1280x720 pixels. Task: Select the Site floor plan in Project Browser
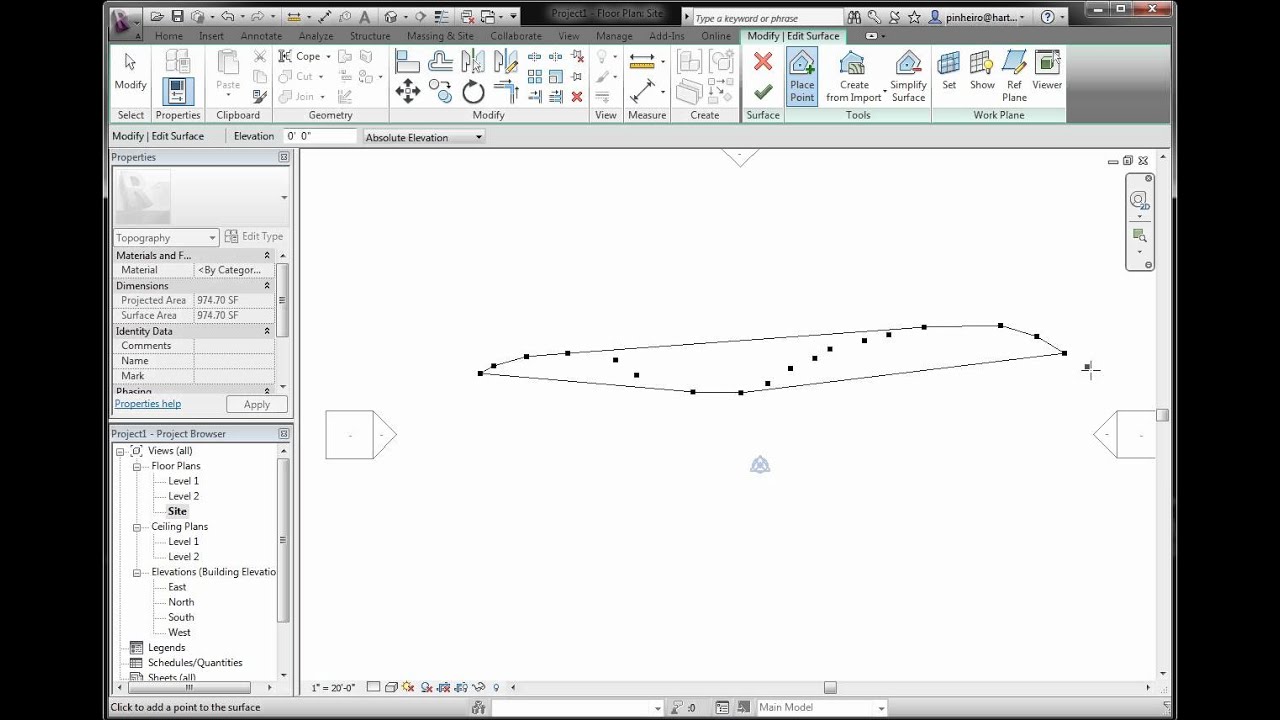tap(176, 511)
